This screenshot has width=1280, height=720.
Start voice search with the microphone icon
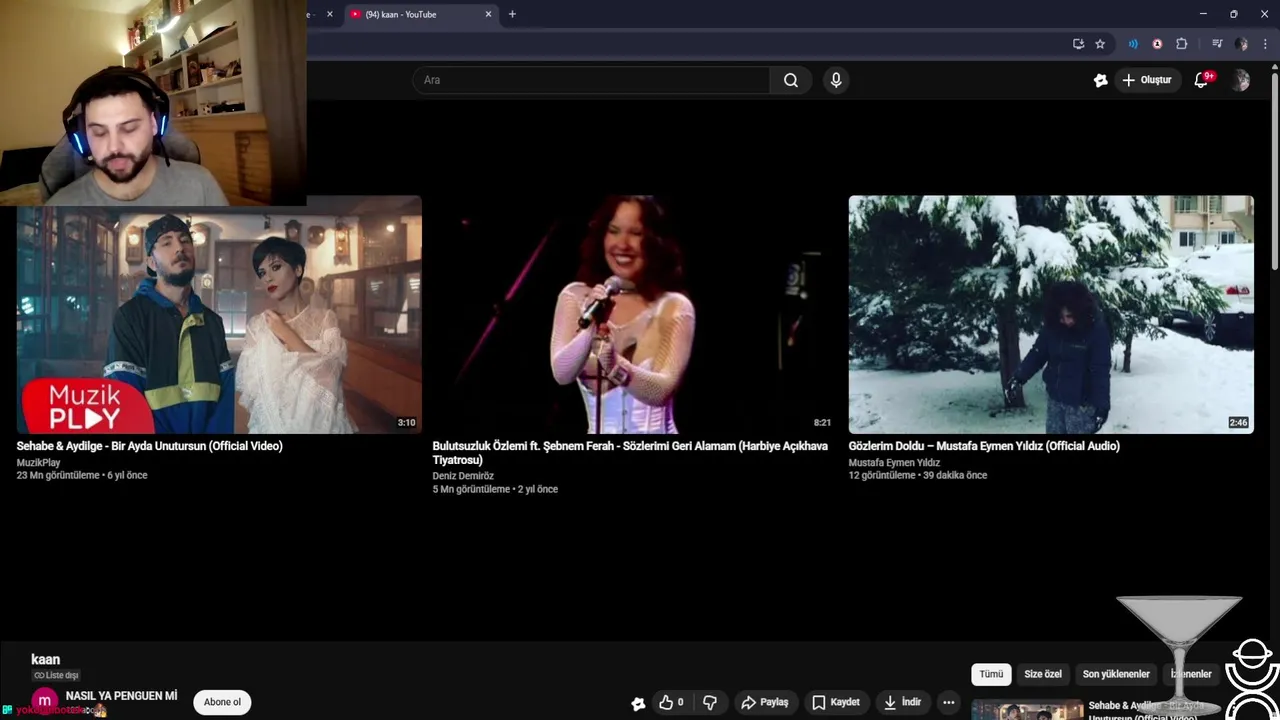pyautogui.click(x=836, y=80)
